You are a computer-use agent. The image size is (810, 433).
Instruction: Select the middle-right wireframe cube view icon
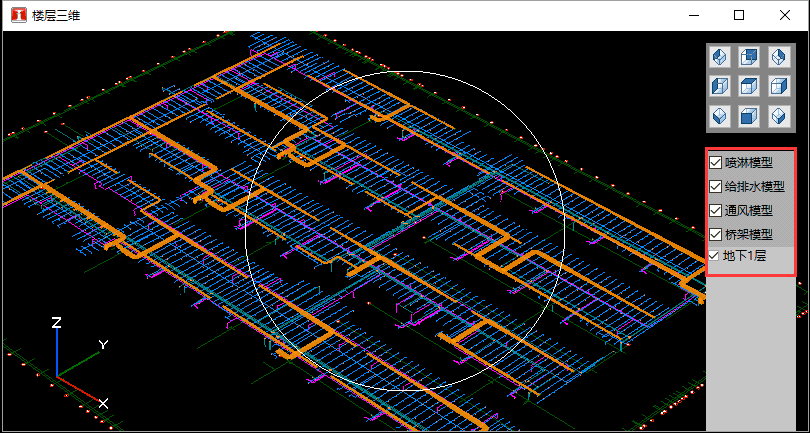point(778,87)
